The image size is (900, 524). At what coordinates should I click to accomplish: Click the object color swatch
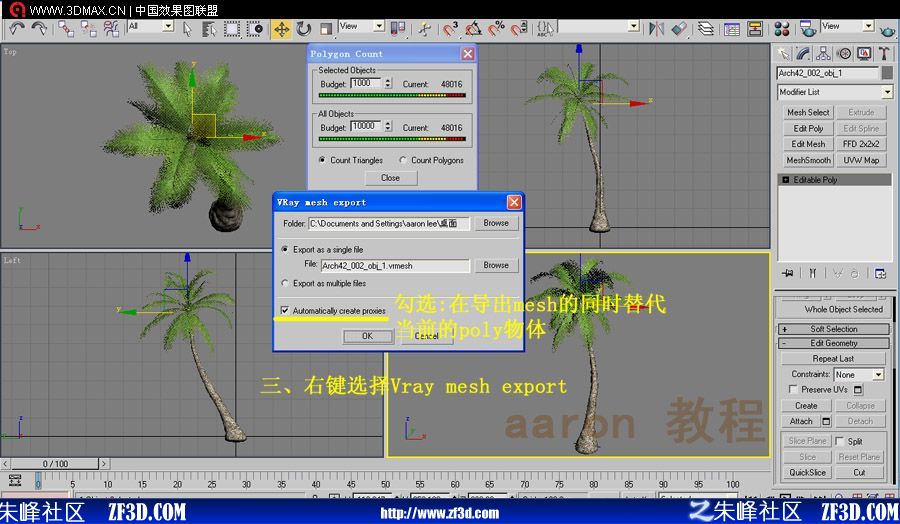point(887,72)
